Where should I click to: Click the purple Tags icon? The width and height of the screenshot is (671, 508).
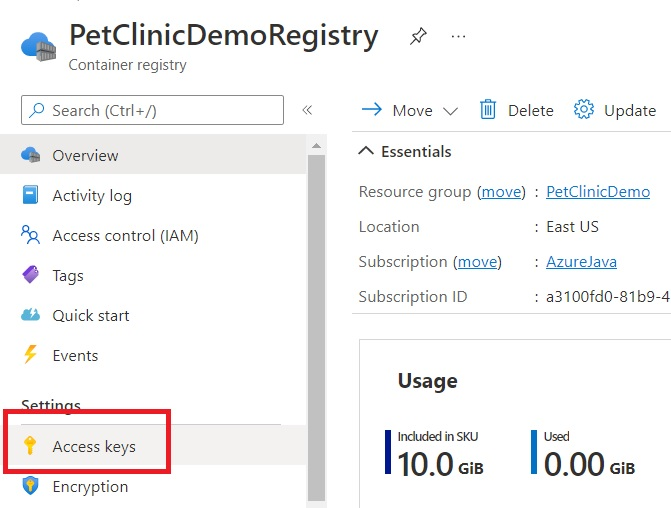(30, 275)
